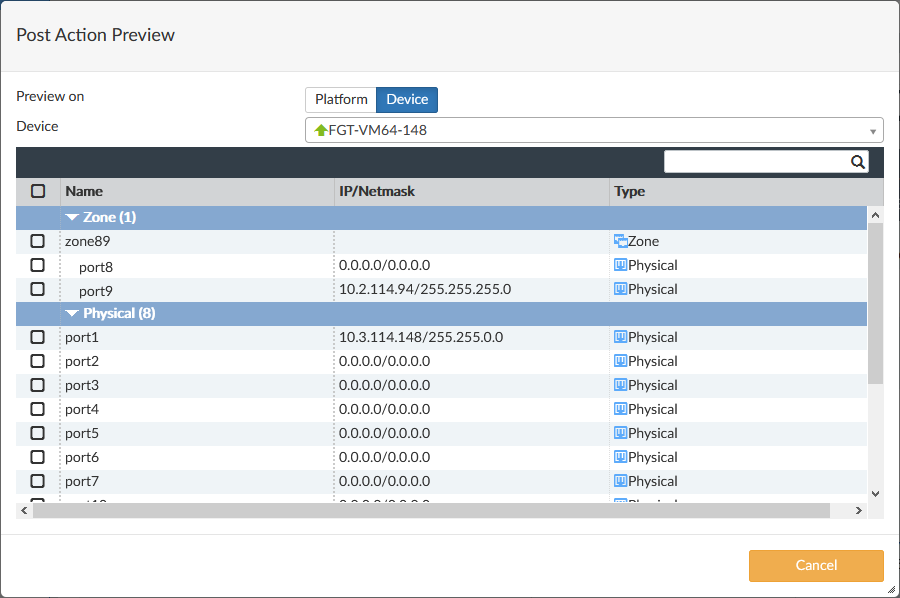
Task: Click the Physical icon in port4 row
Action: point(620,409)
